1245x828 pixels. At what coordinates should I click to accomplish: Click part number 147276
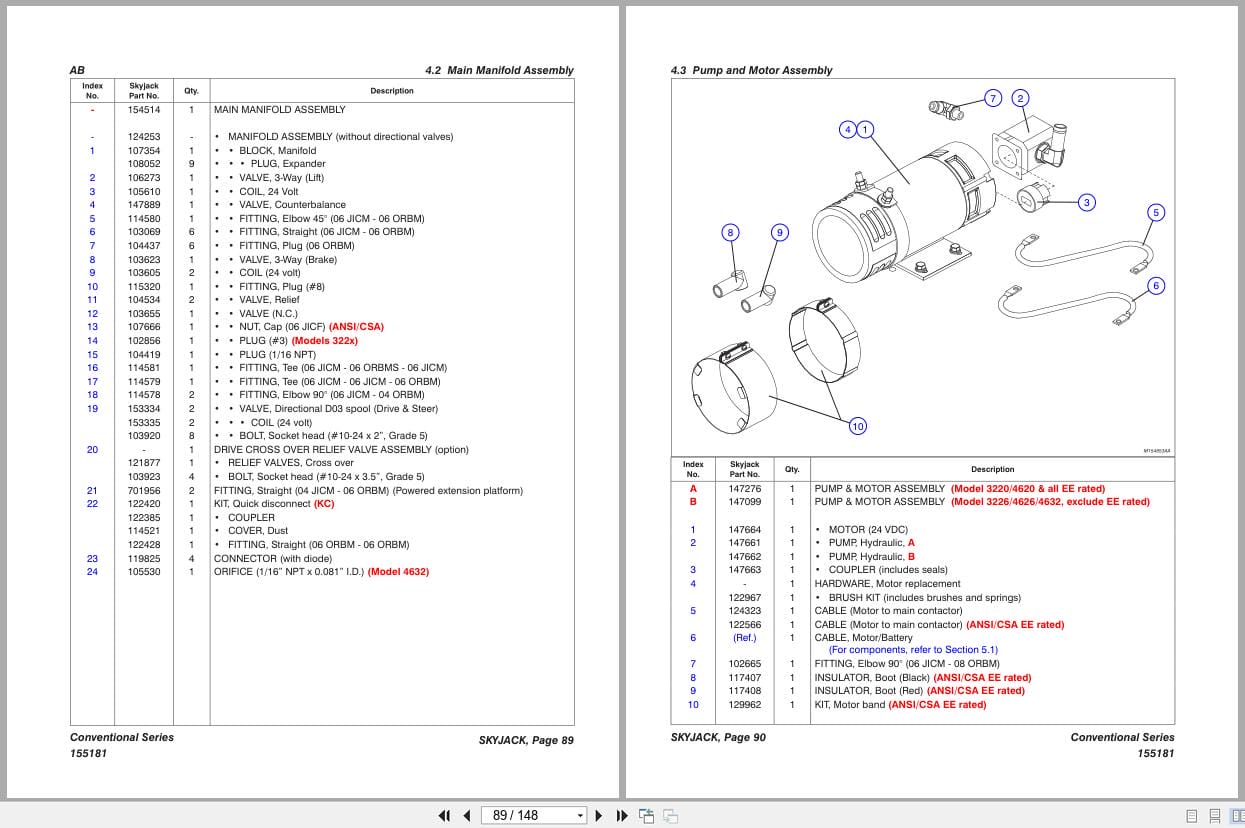point(745,489)
